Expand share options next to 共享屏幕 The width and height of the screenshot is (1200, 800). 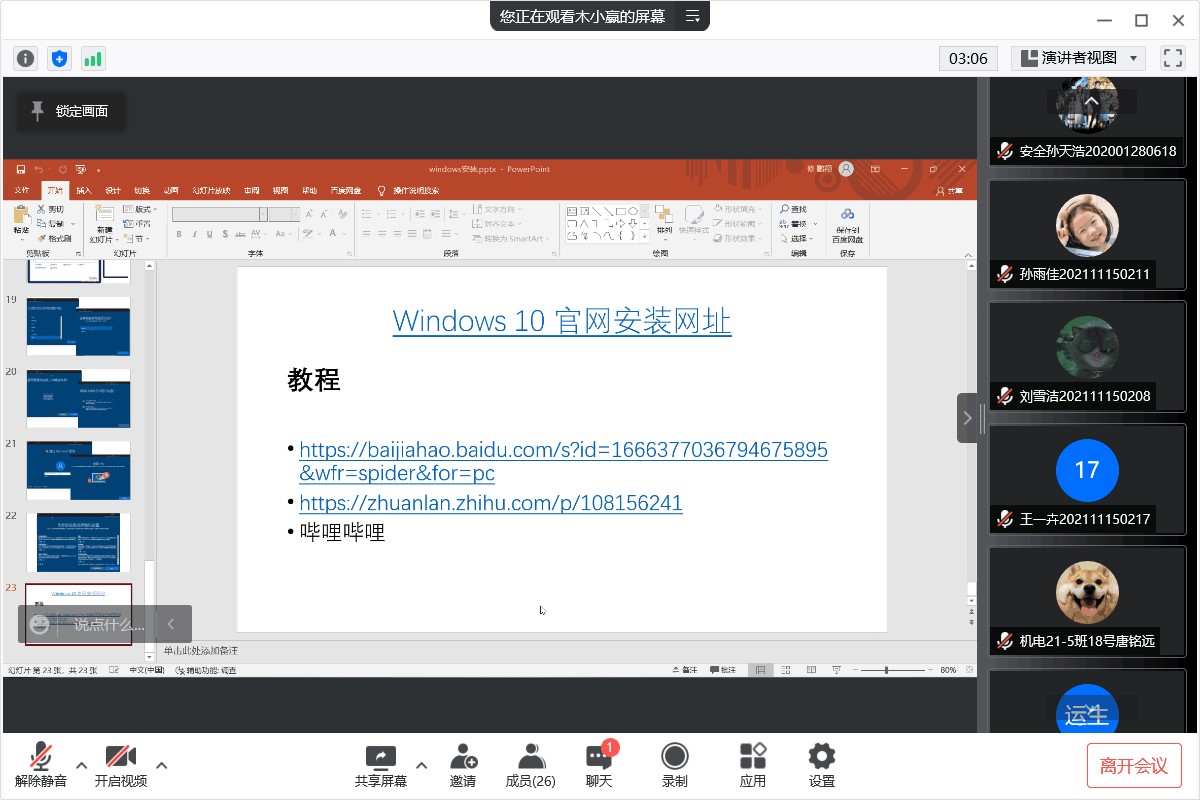(x=421, y=766)
